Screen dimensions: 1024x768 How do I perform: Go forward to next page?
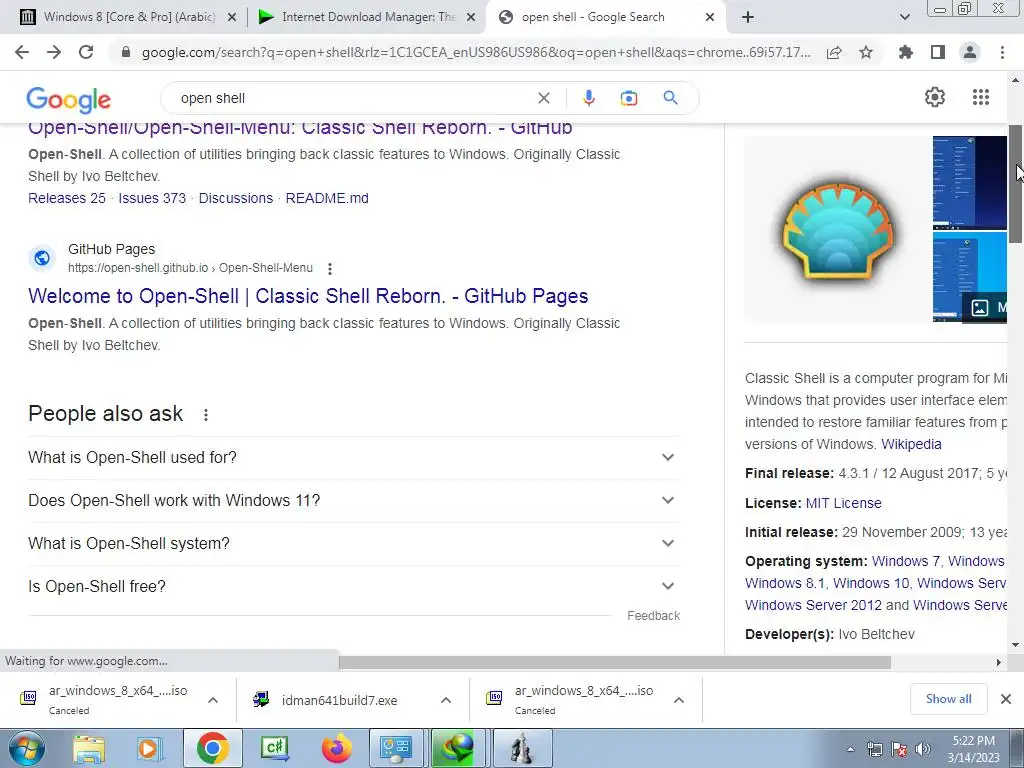[54, 52]
